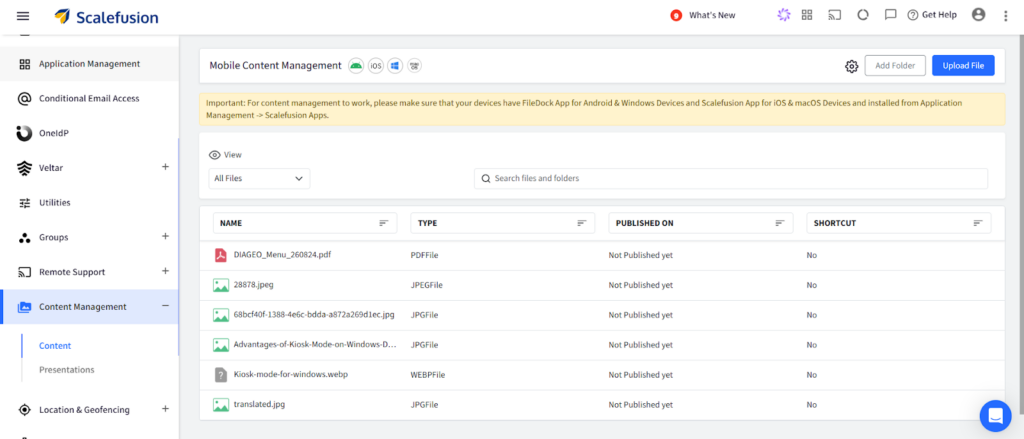Open the cast screen icon in header
This screenshot has width=1024, height=439.
click(834, 15)
